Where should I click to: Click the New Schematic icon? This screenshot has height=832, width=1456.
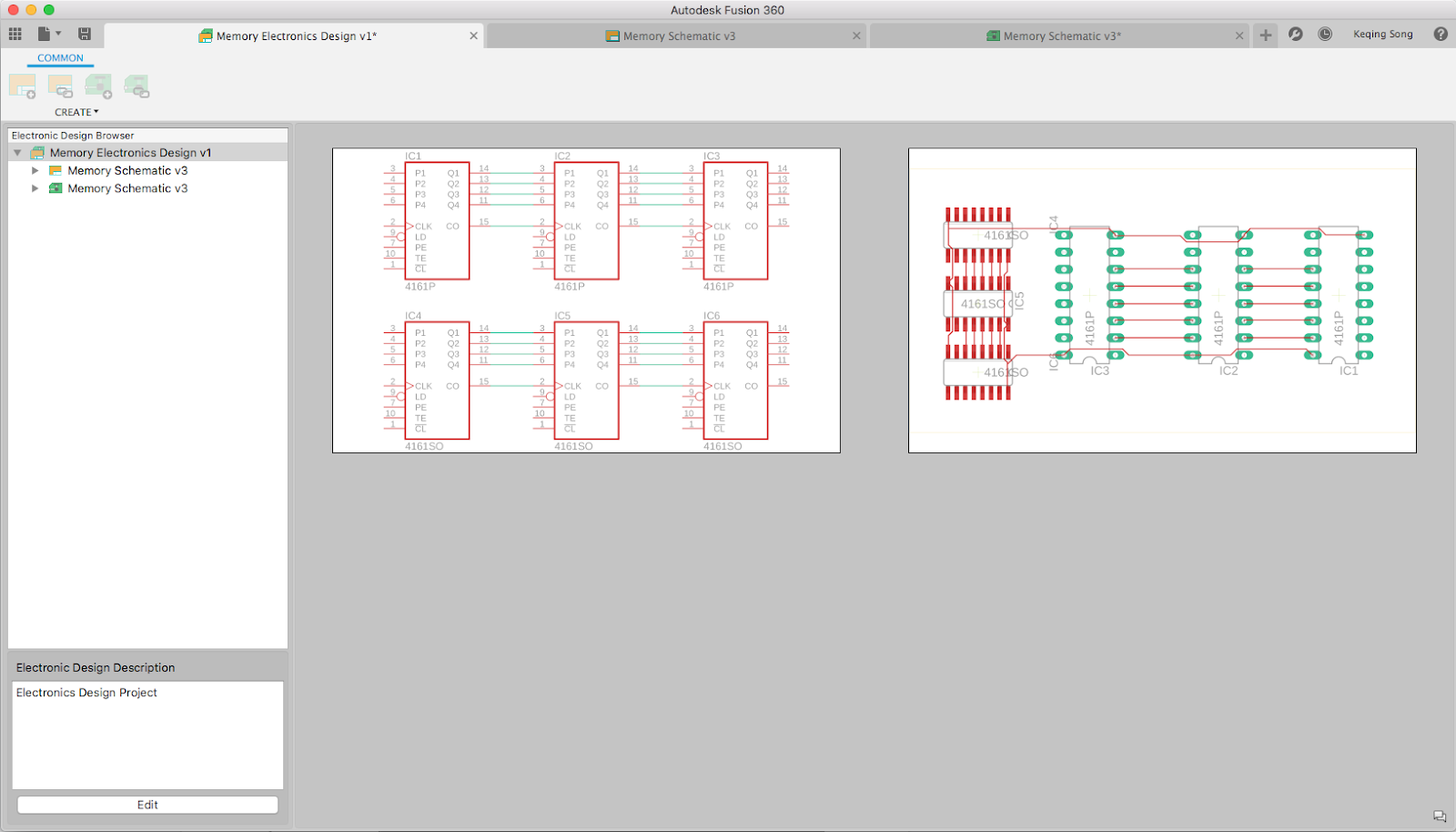[x=23, y=86]
